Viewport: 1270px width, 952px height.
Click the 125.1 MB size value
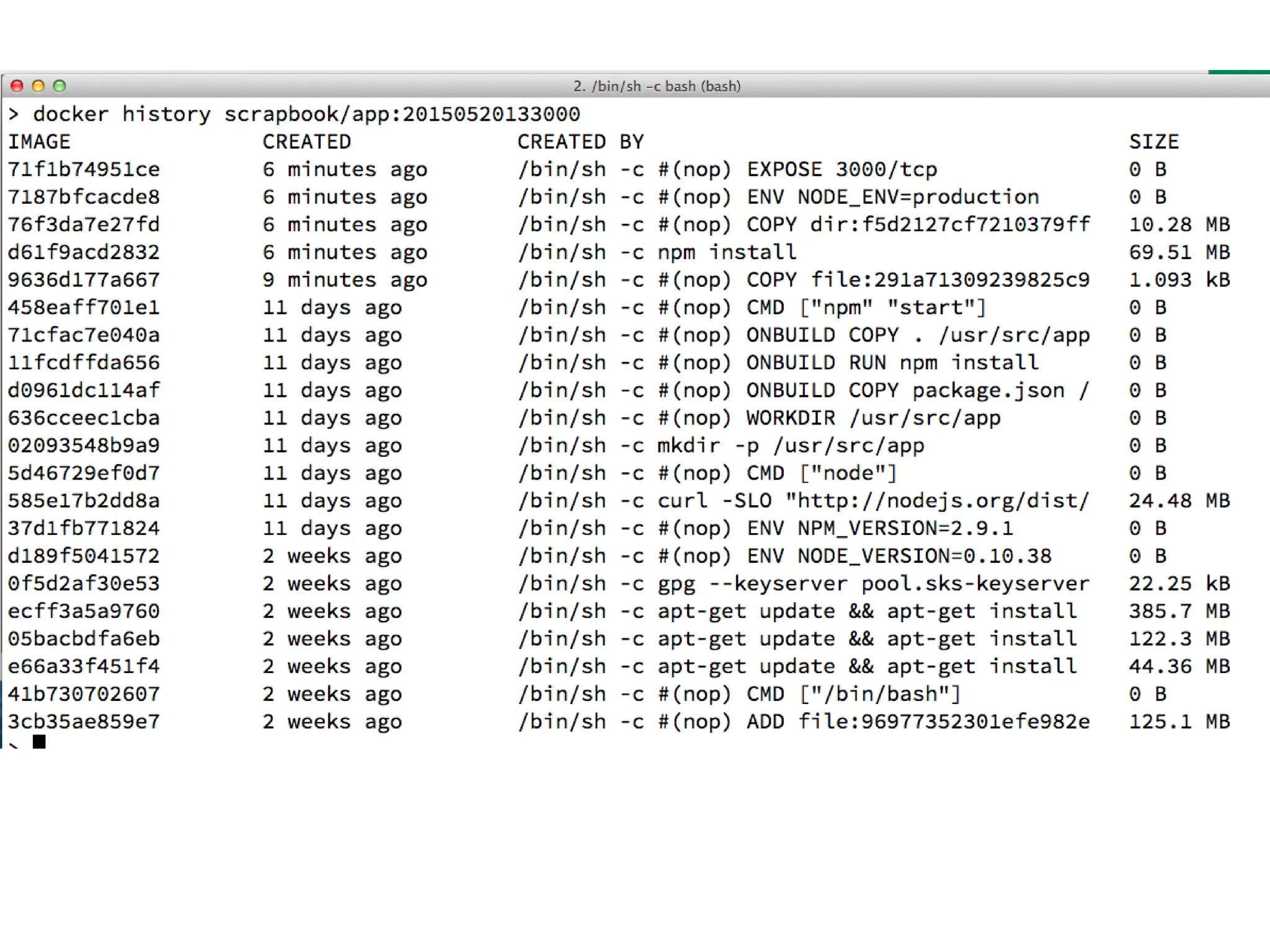click(1179, 721)
